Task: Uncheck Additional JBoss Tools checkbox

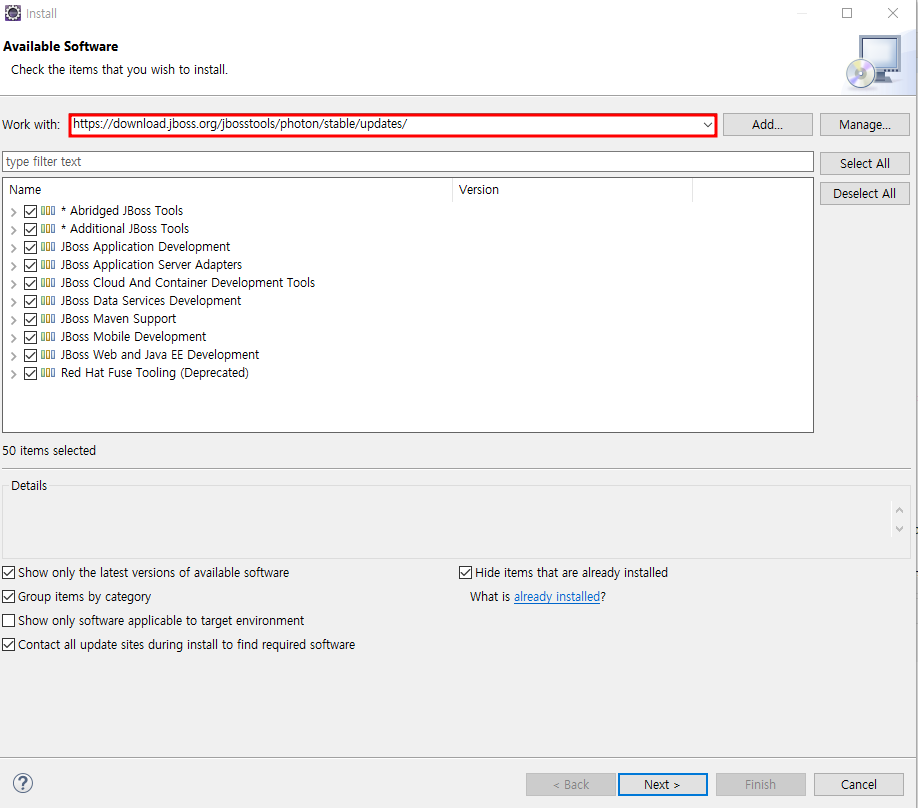Action: pos(30,230)
